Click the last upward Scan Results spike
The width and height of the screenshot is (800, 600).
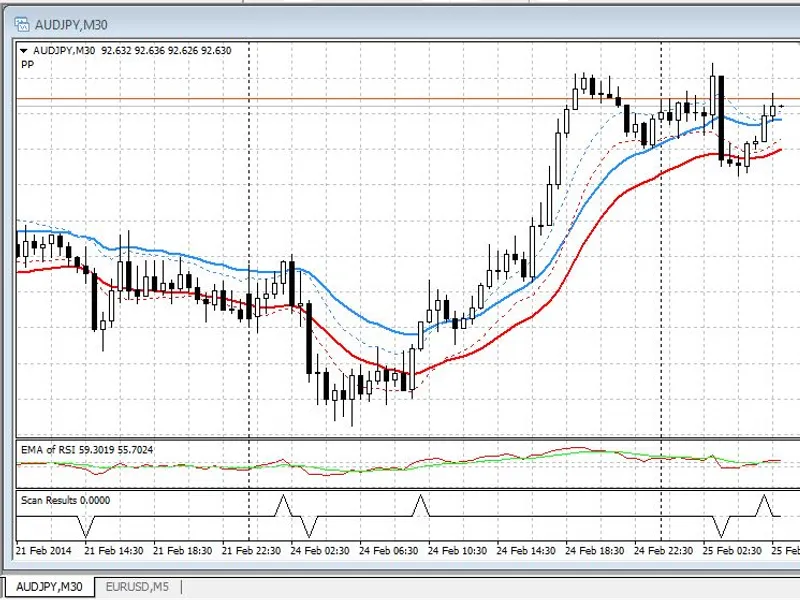764,506
